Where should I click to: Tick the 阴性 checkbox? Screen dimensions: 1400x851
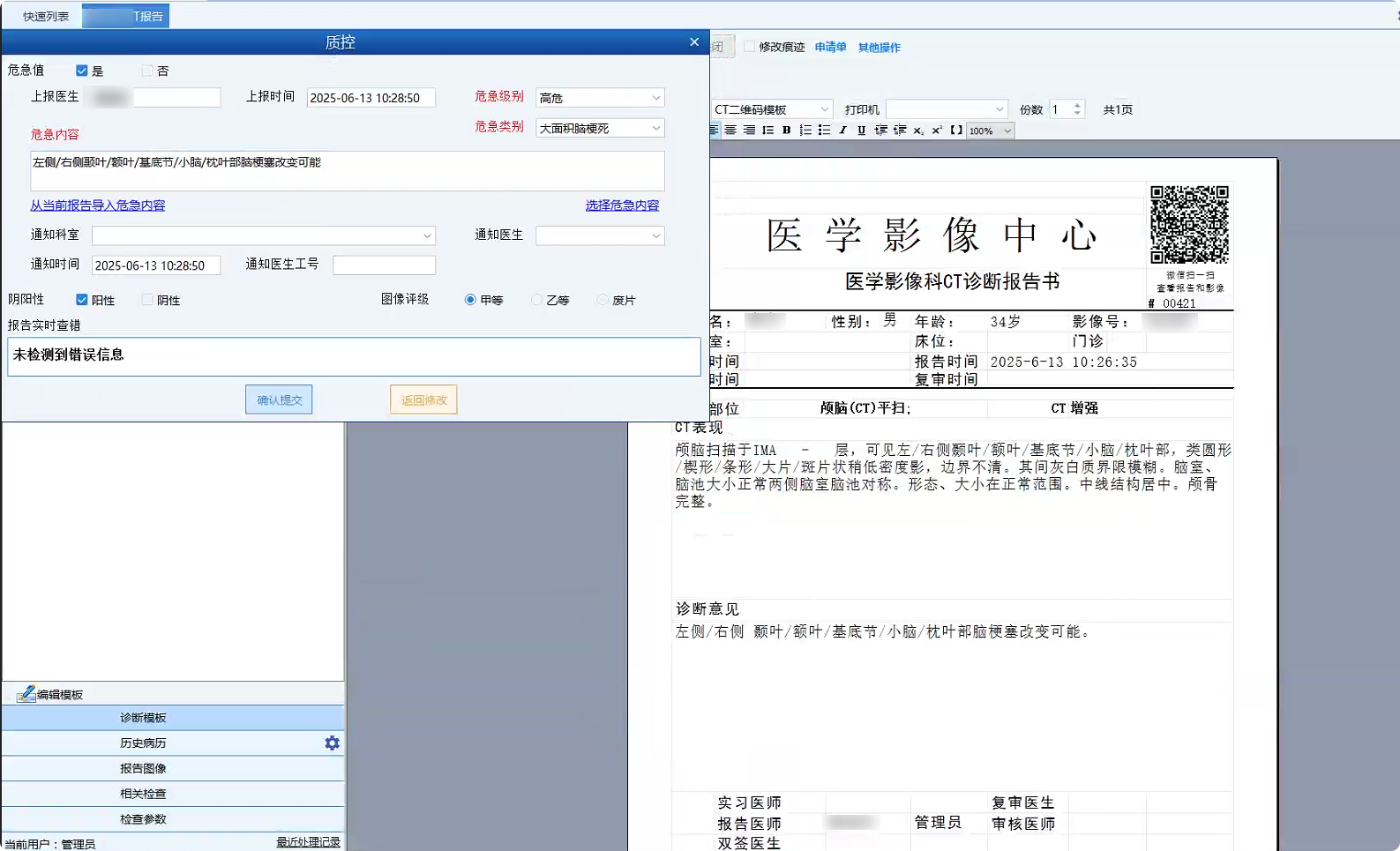click(x=147, y=300)
